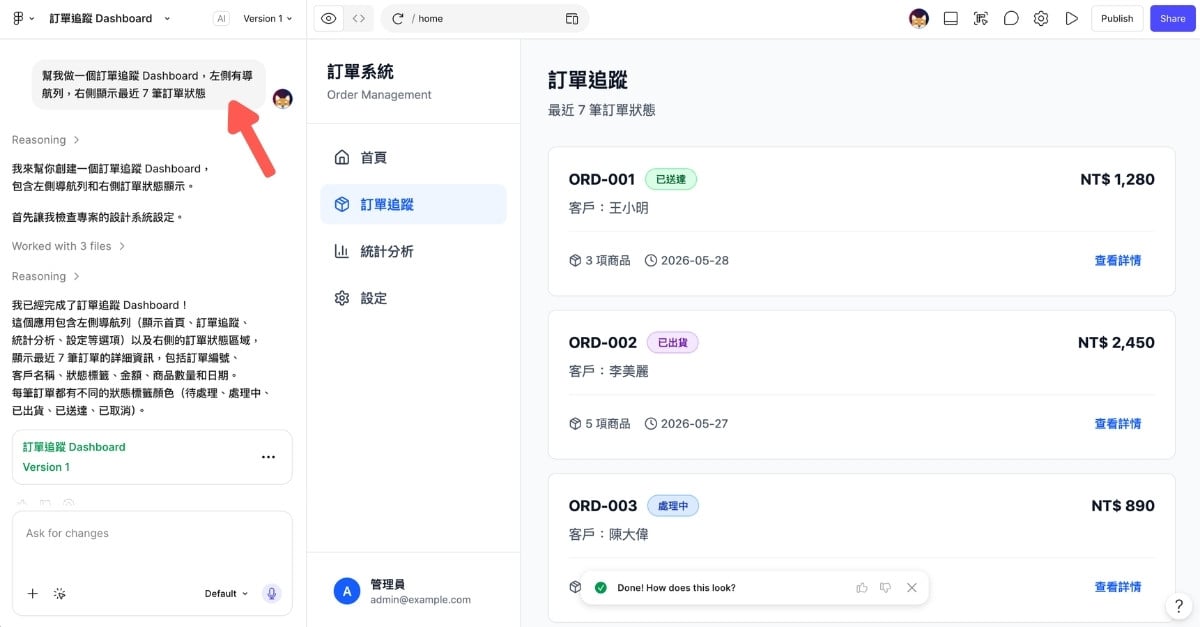Click the 2026-05-28 date
This screenshot has width=1200, height=627.
point(694,260)
